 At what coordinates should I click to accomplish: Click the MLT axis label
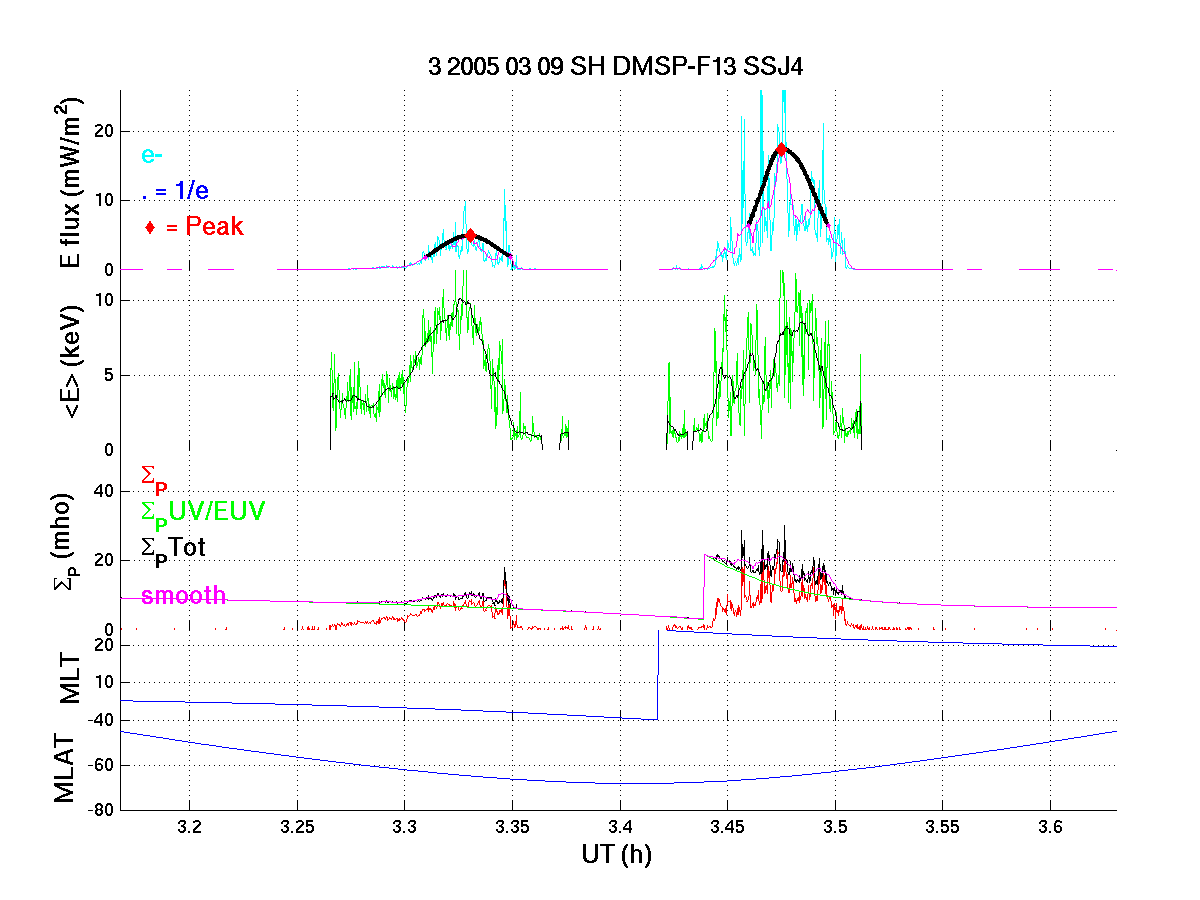click(x=71, y=684)
